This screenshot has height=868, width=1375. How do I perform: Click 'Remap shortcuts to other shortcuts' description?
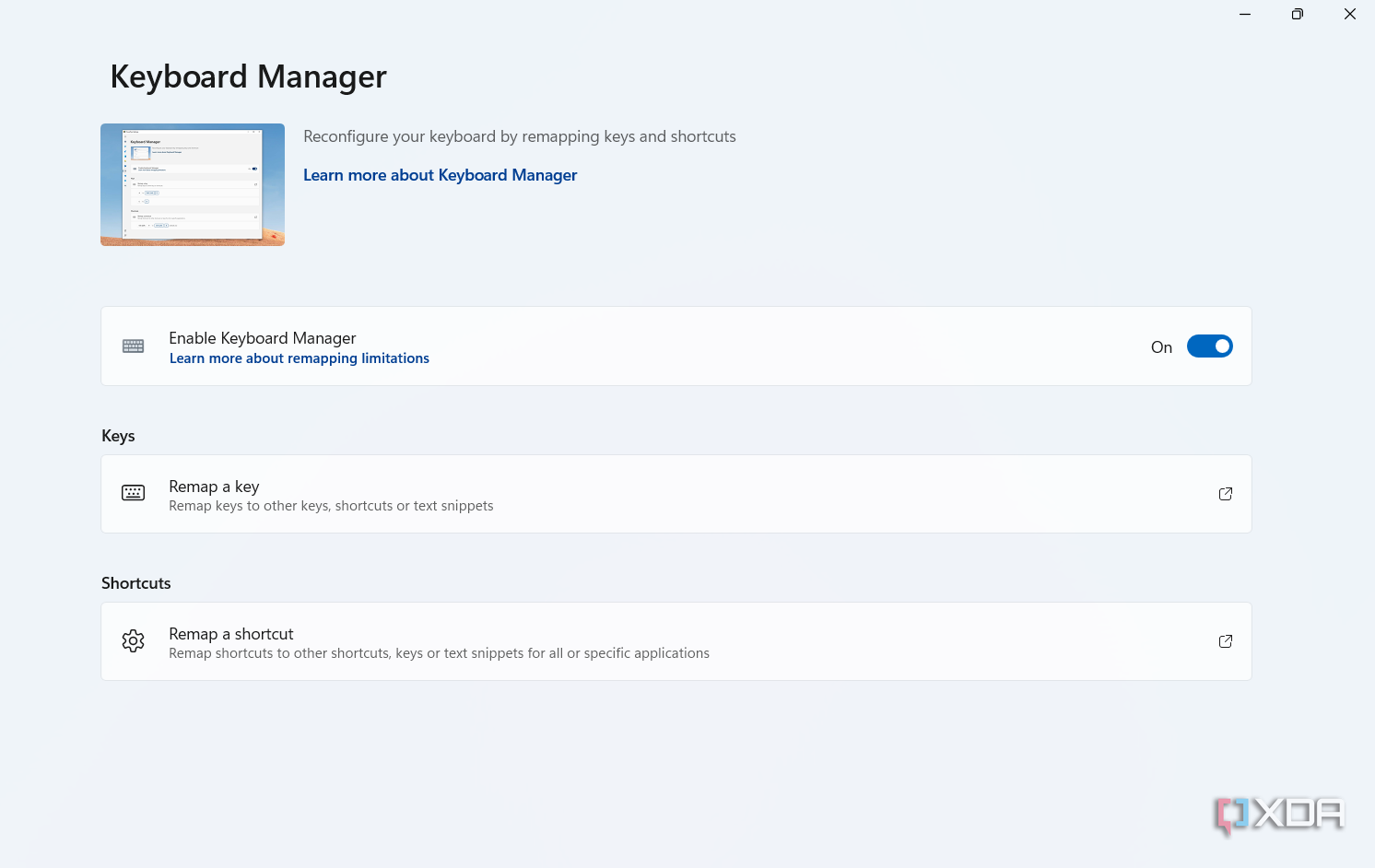[440, 653]
